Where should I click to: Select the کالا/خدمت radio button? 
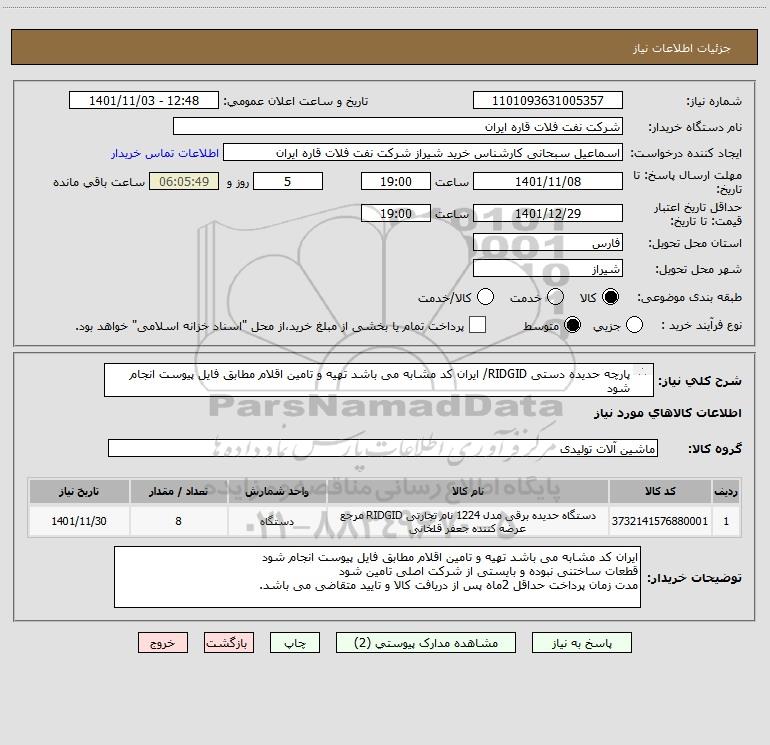coord(486,297)
